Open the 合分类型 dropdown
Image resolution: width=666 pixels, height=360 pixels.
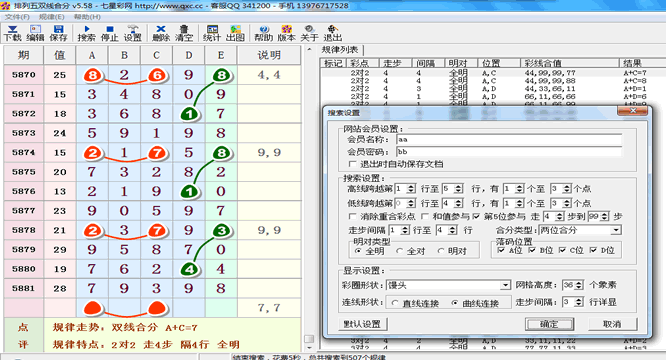click(616, 230)
